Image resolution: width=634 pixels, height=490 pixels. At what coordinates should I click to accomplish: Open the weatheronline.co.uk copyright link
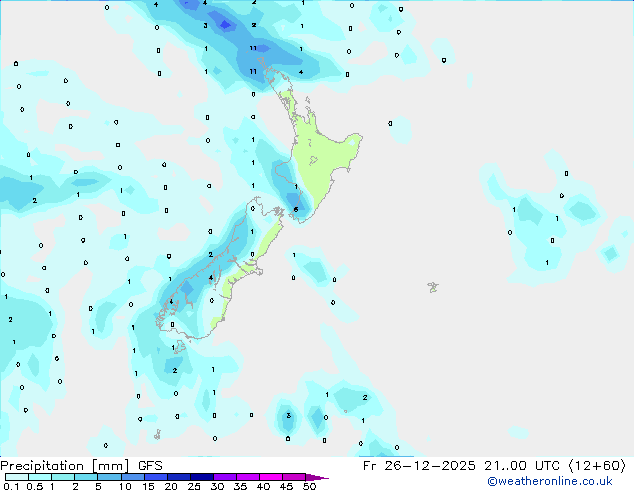(x=550, y=481)
